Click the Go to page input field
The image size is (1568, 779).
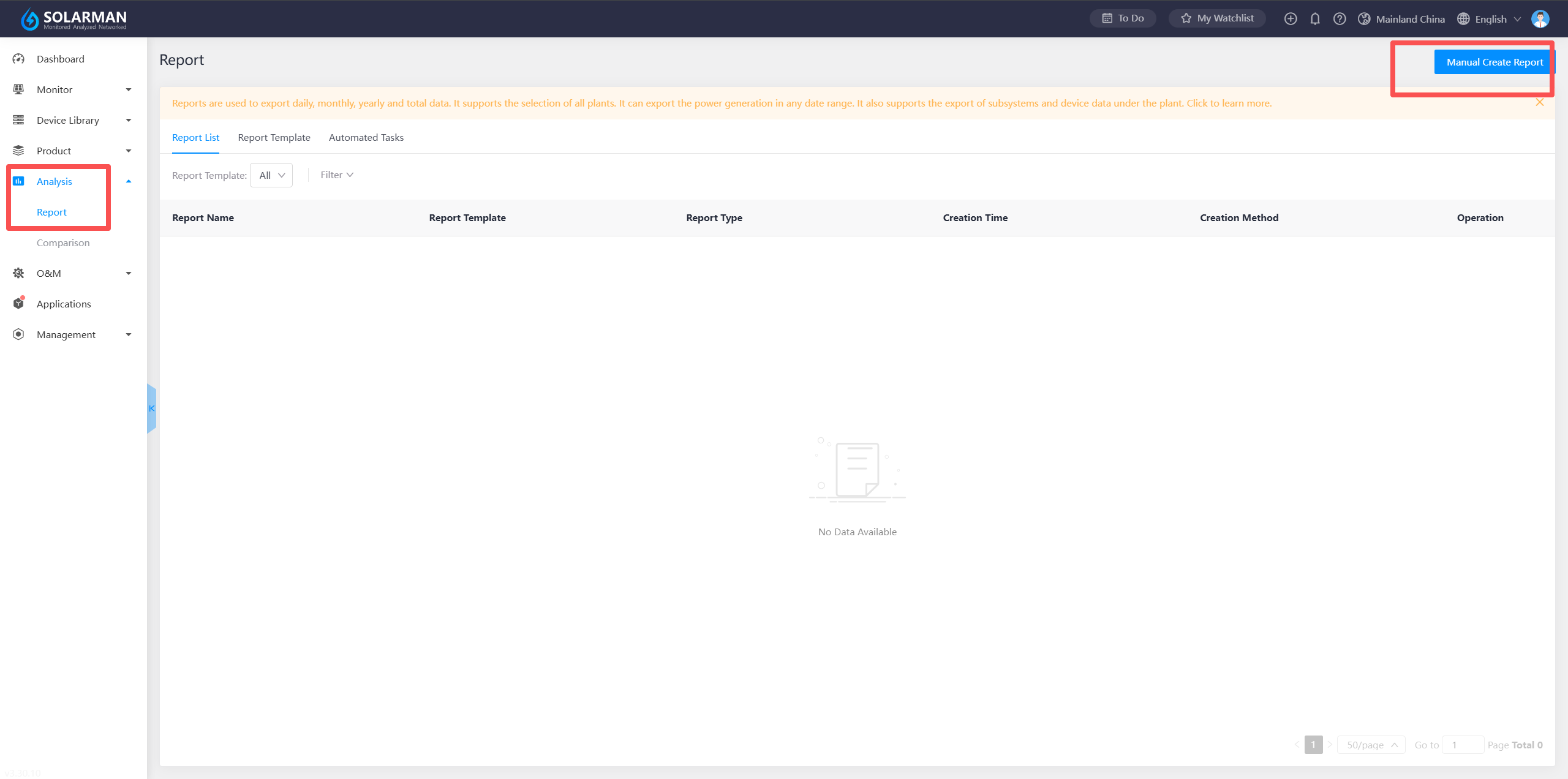pos(1462,745)
